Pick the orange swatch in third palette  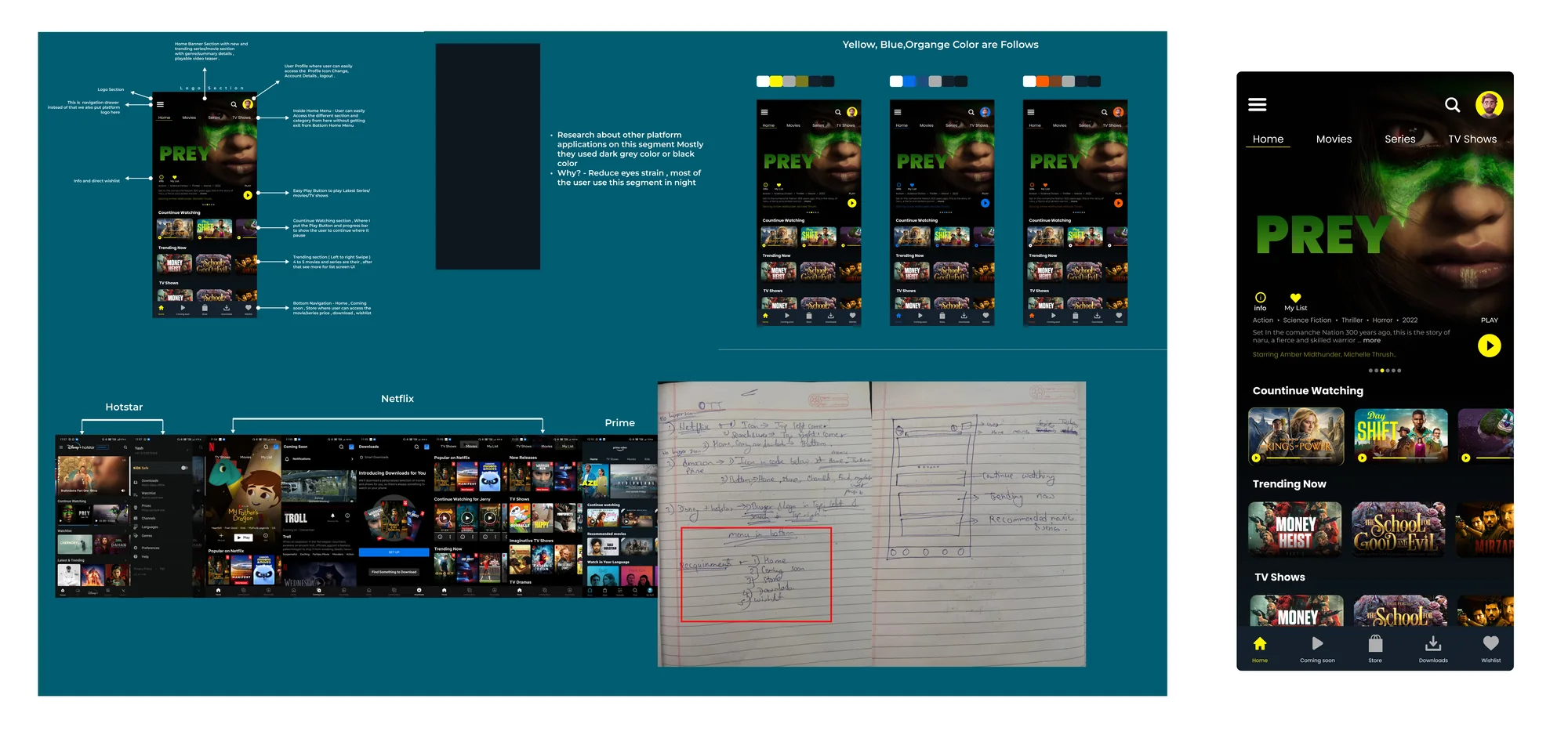1043,81
